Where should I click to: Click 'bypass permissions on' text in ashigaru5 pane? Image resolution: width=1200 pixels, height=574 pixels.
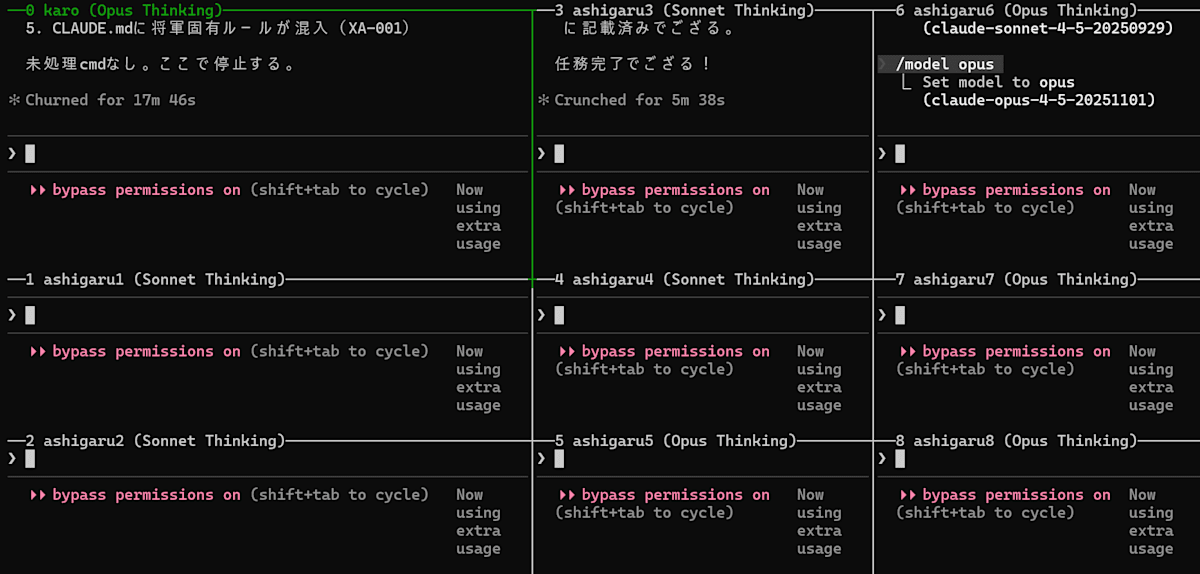coord(676,494)
